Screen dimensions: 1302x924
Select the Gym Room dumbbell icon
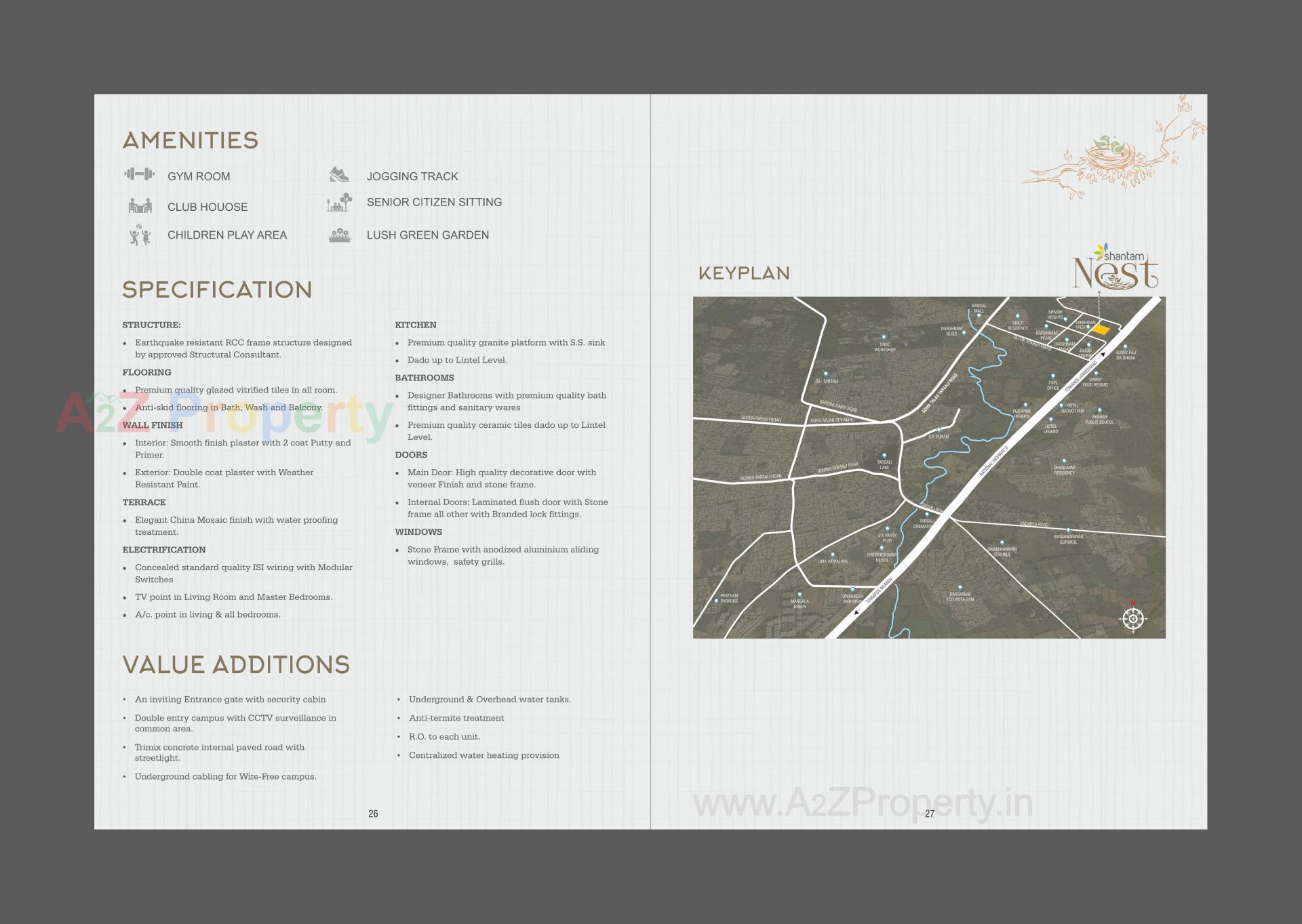coord(139,175)
